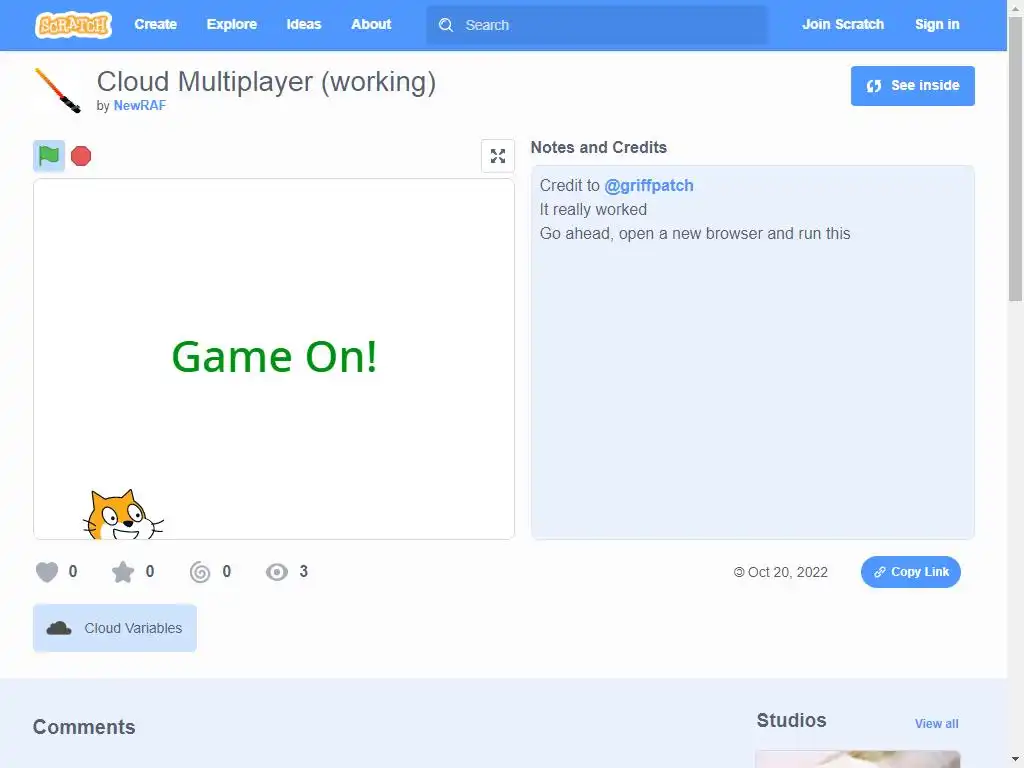This screenshot has height=768, width=1024.
Task: Click the See inside button
Action: 912,86
